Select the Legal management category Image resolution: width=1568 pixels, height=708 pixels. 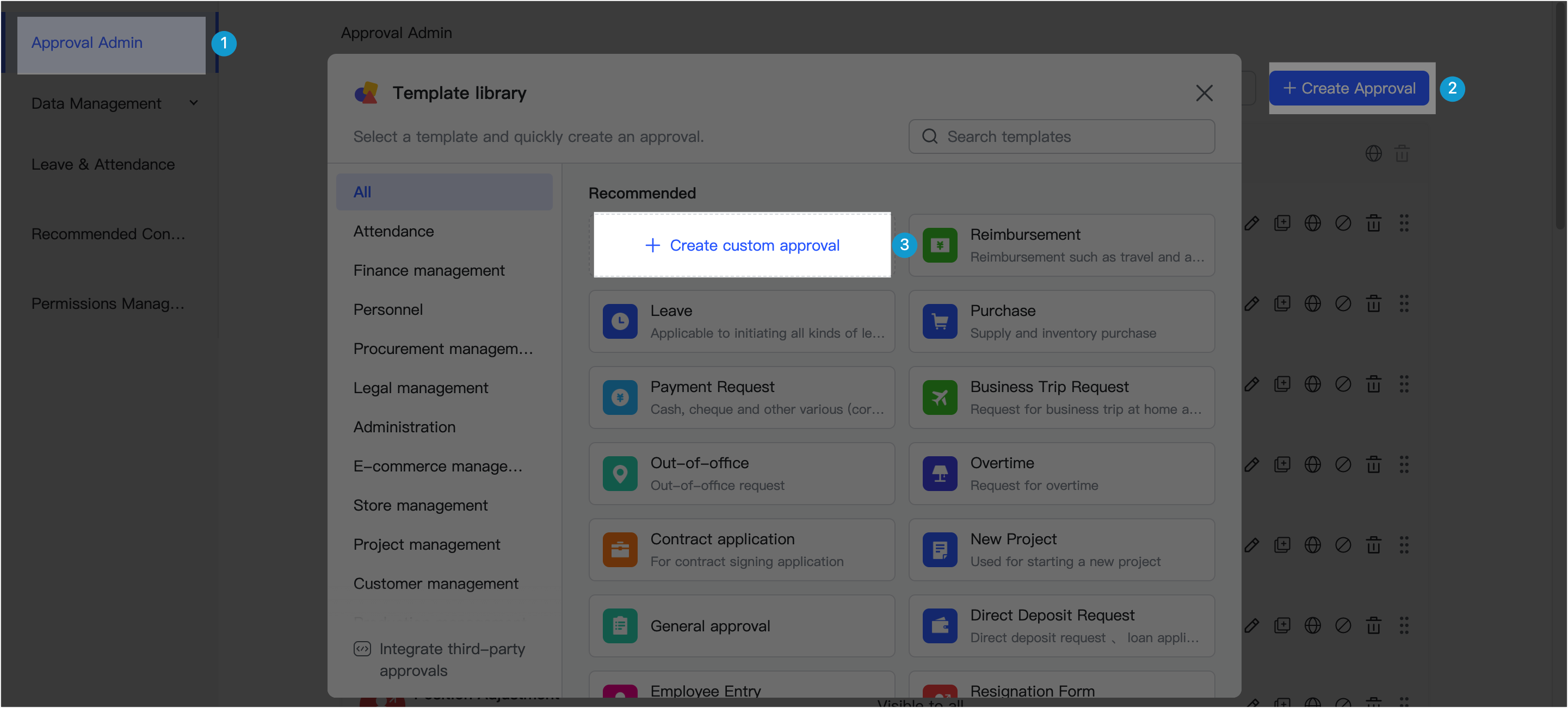point(444,388)
